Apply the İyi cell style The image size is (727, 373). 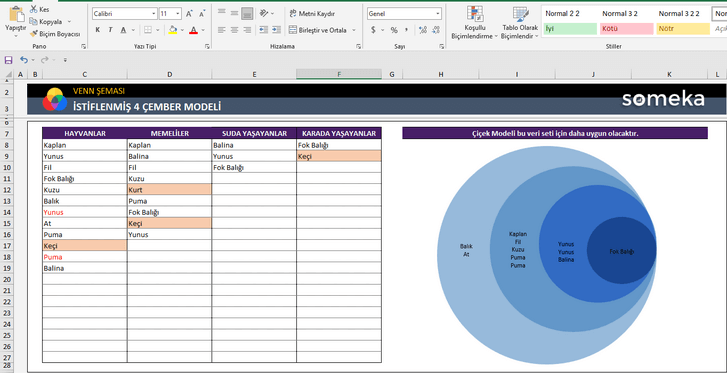(570, 29)
